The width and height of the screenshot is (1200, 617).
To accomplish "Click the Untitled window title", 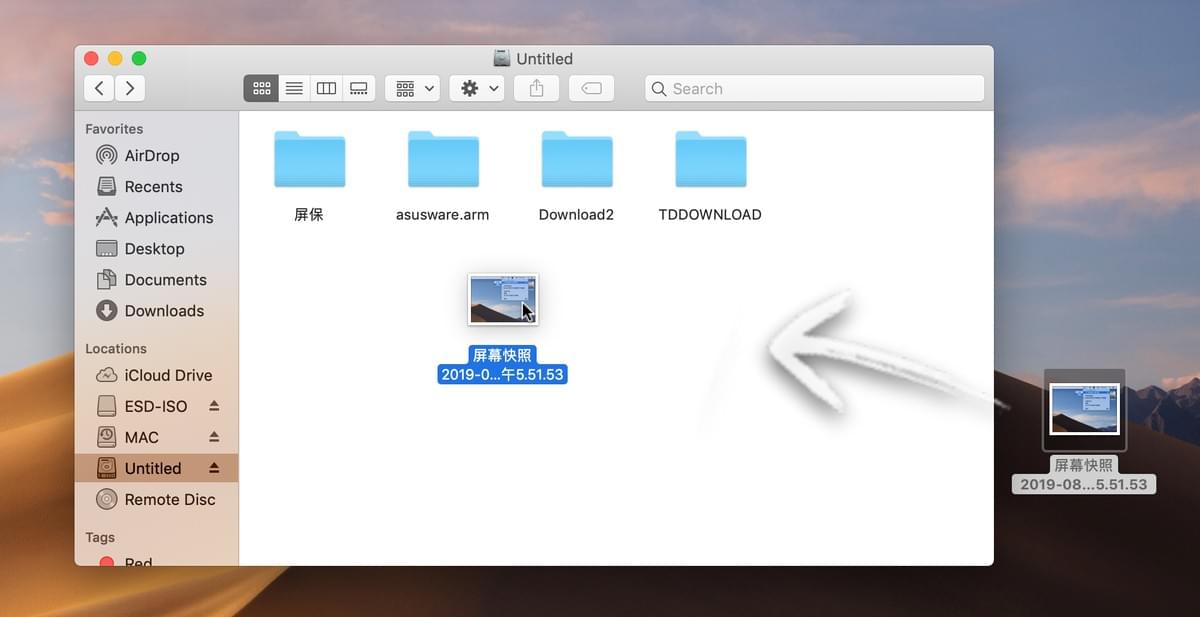I will point(545,59).
